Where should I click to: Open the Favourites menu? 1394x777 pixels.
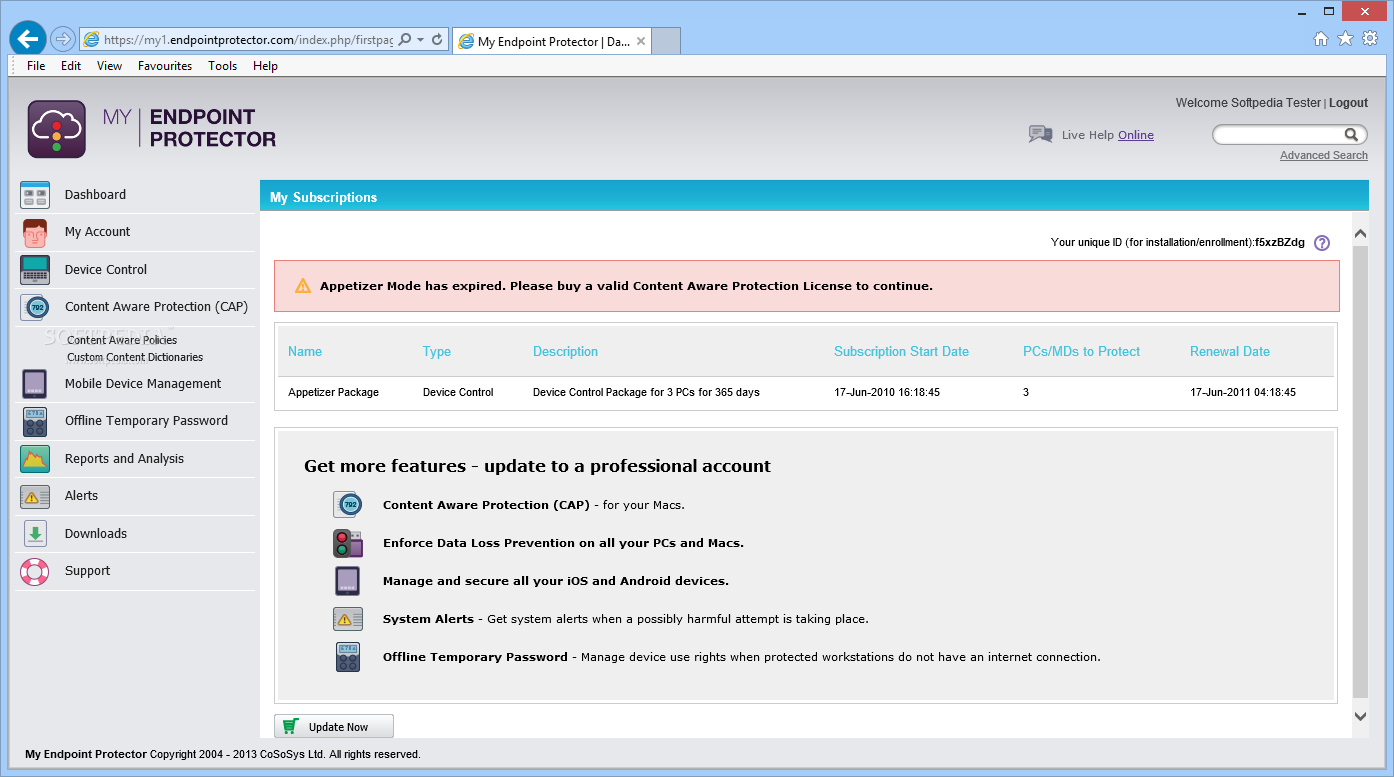(165, 66)
